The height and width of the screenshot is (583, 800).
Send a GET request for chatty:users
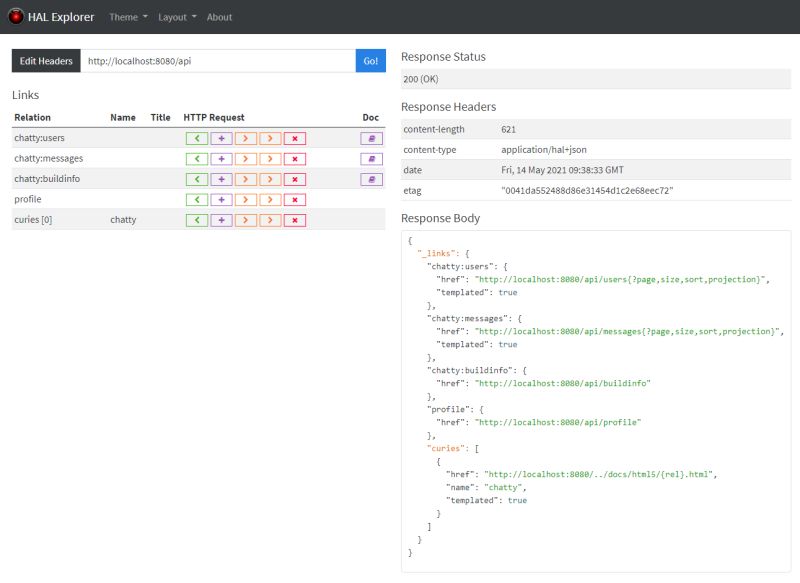point(197,138)
